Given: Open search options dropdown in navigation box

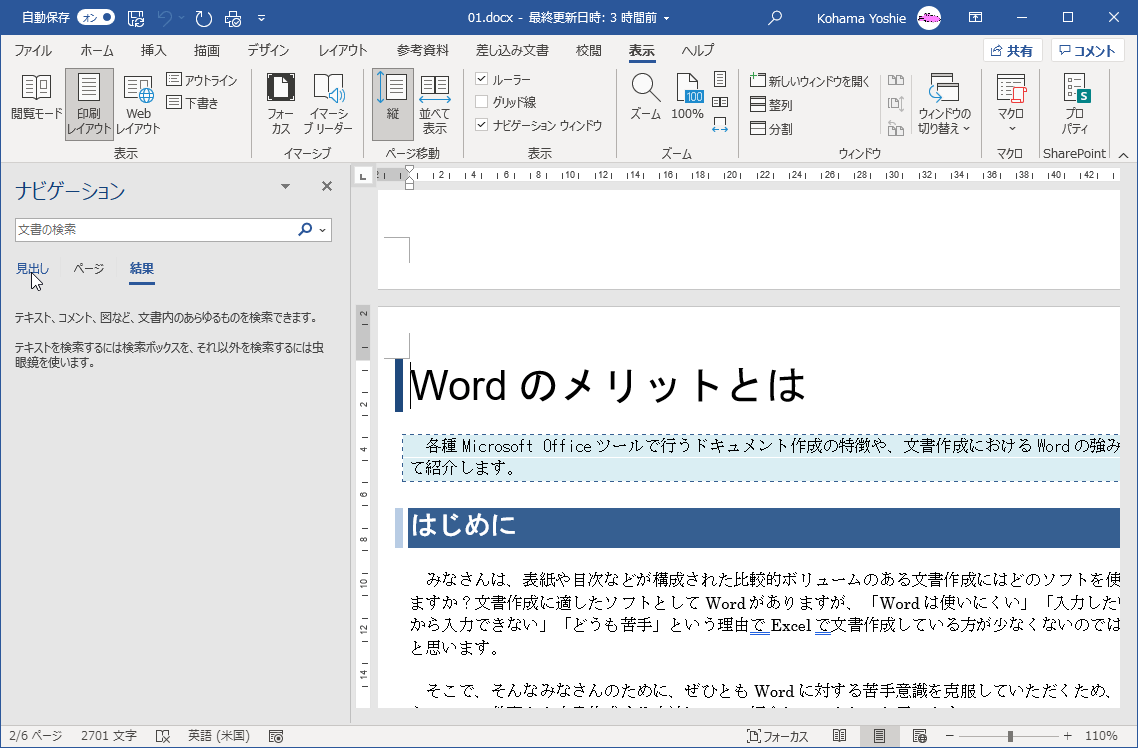Looking at the screenshot, I should coord(322,230).
